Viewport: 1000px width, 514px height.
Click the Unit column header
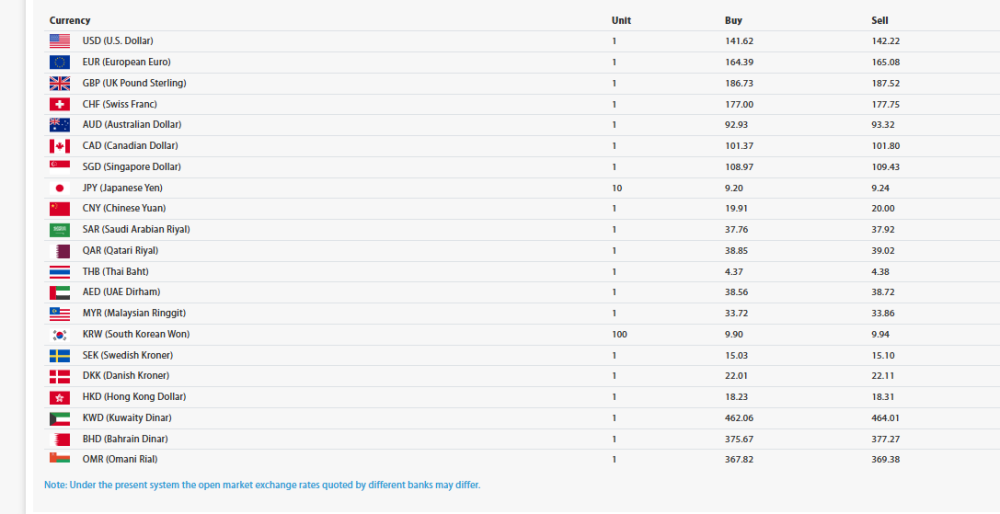click(x=621, y=20)
